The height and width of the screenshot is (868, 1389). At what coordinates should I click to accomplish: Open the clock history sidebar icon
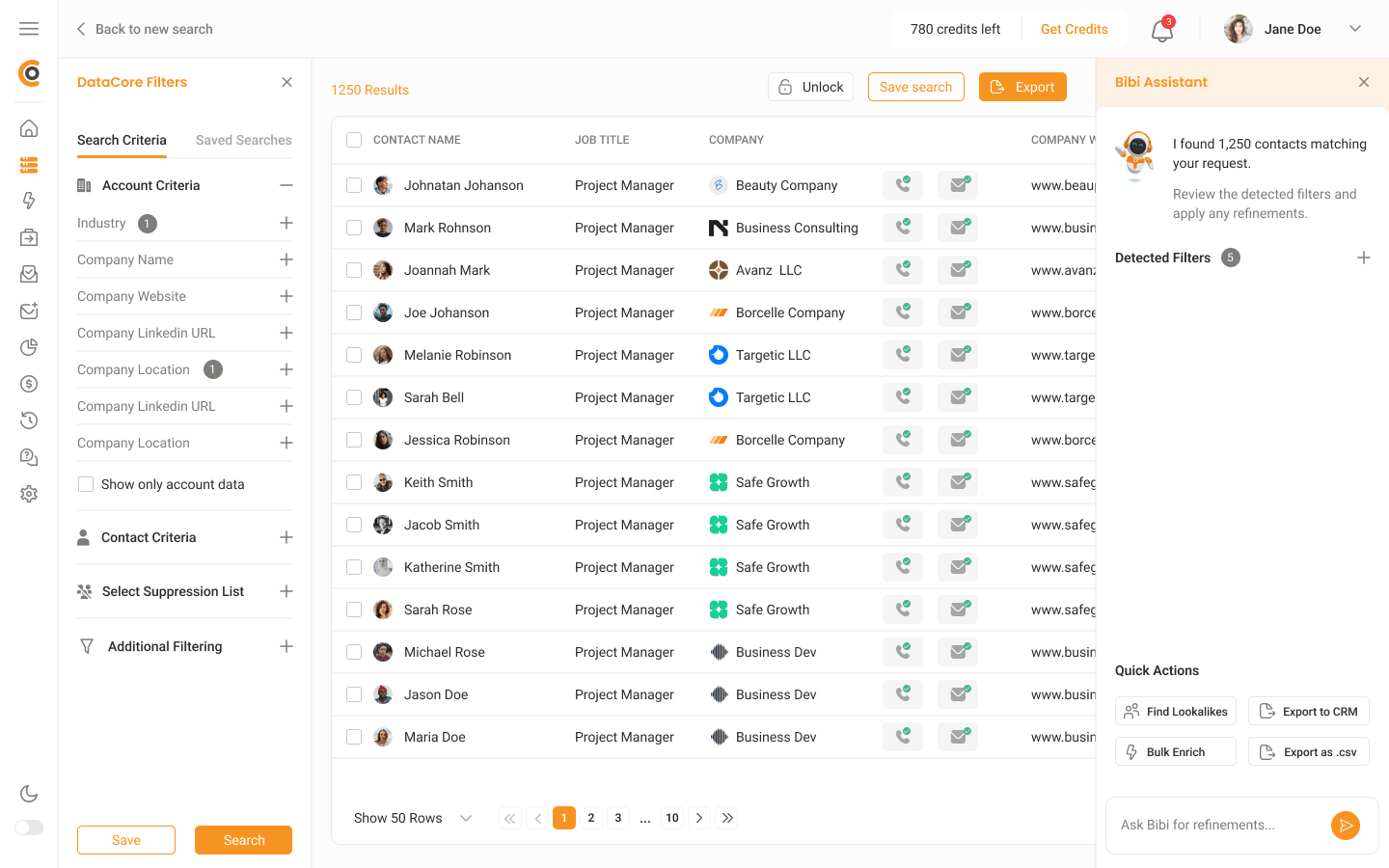click(29, 420)
